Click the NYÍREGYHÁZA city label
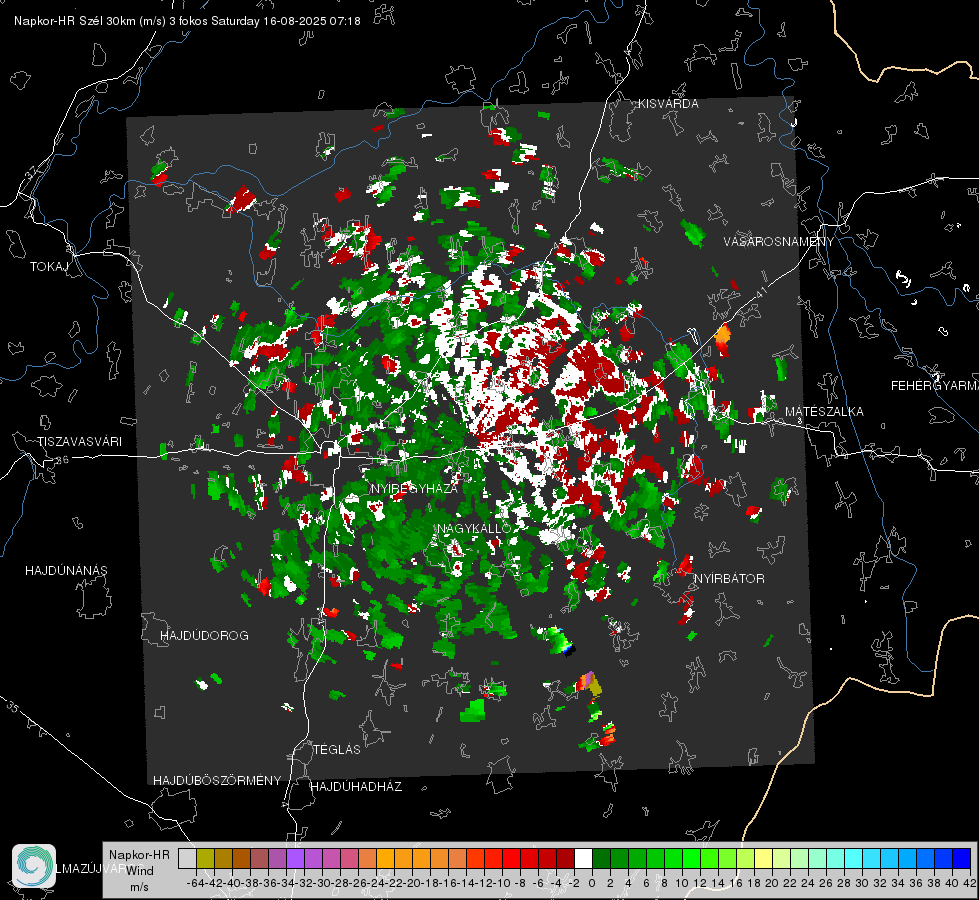979x900 pixels. click(x=414, y=488)
